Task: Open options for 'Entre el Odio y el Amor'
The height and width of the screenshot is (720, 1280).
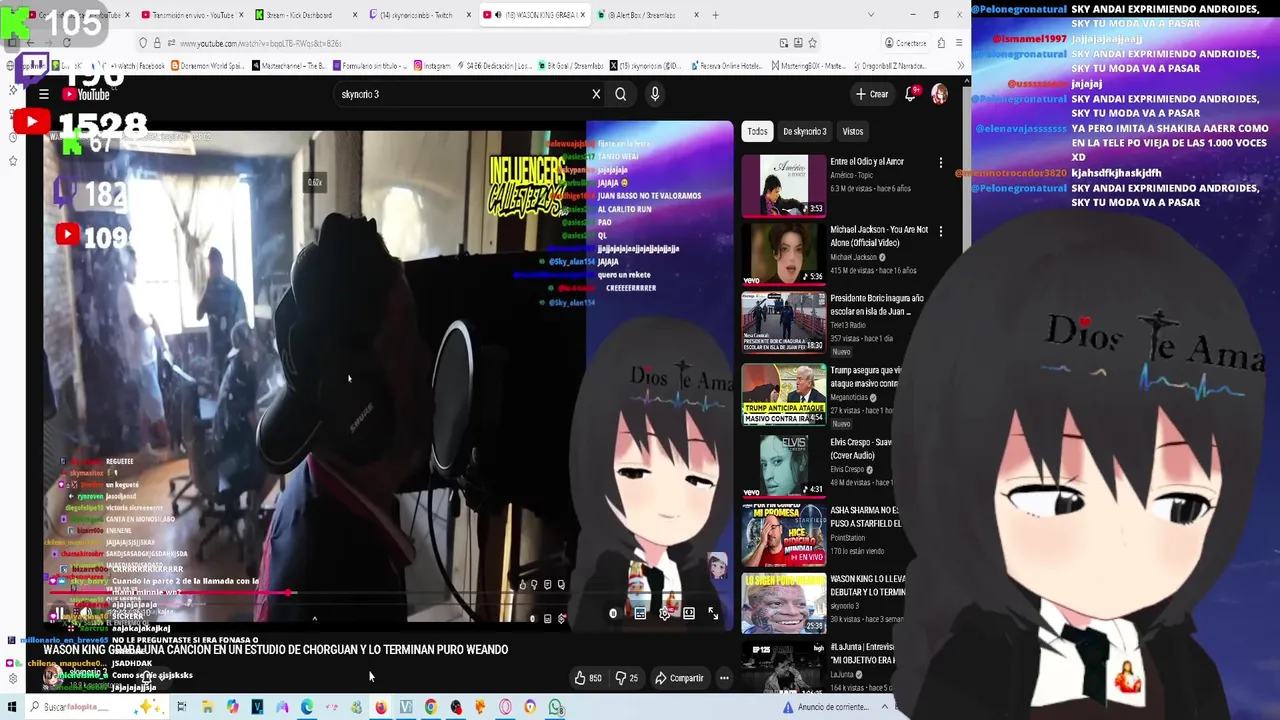Action: (940, 162)
